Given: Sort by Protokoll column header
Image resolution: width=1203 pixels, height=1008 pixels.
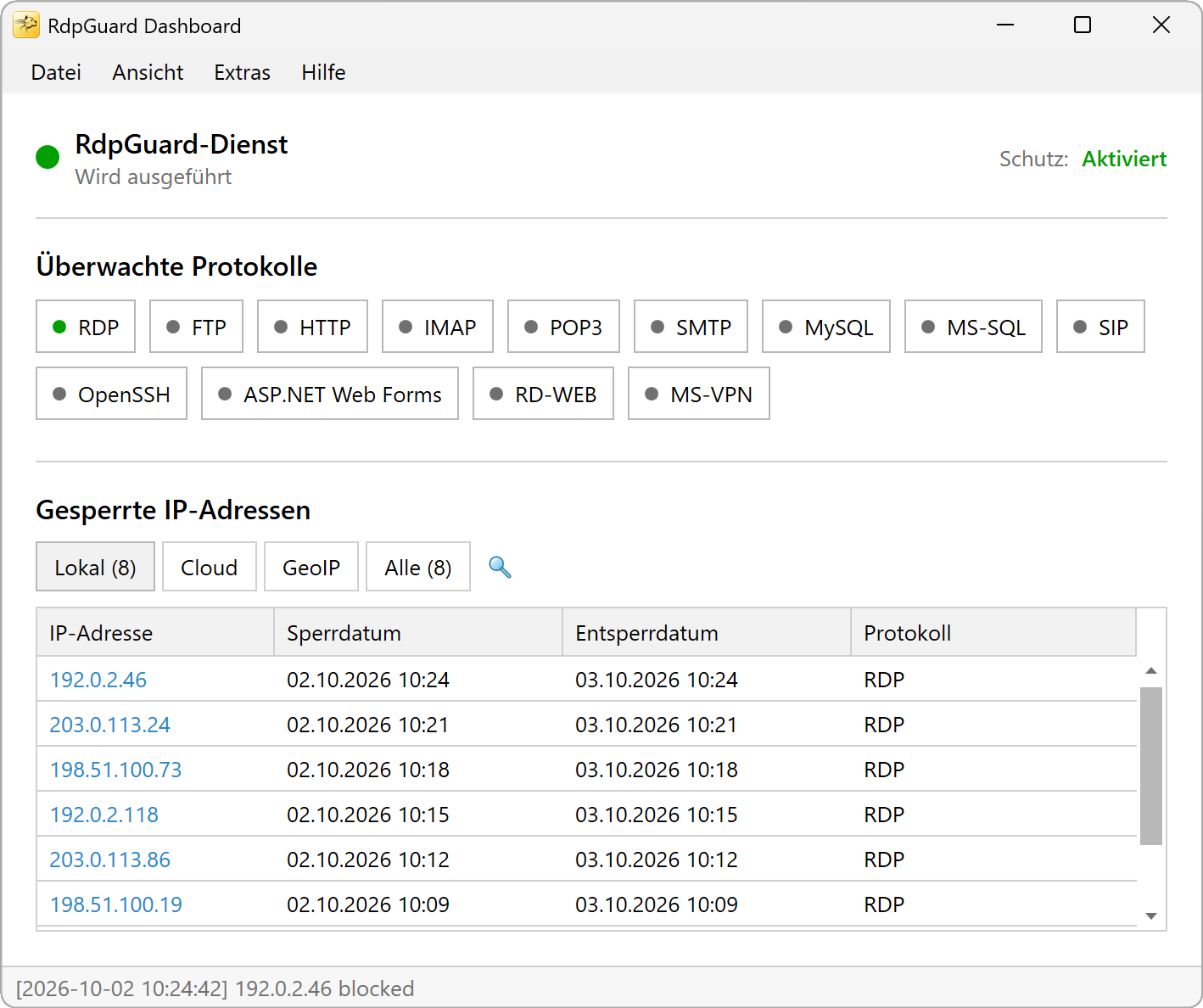Looking at the screenshot, I should 993,633.
